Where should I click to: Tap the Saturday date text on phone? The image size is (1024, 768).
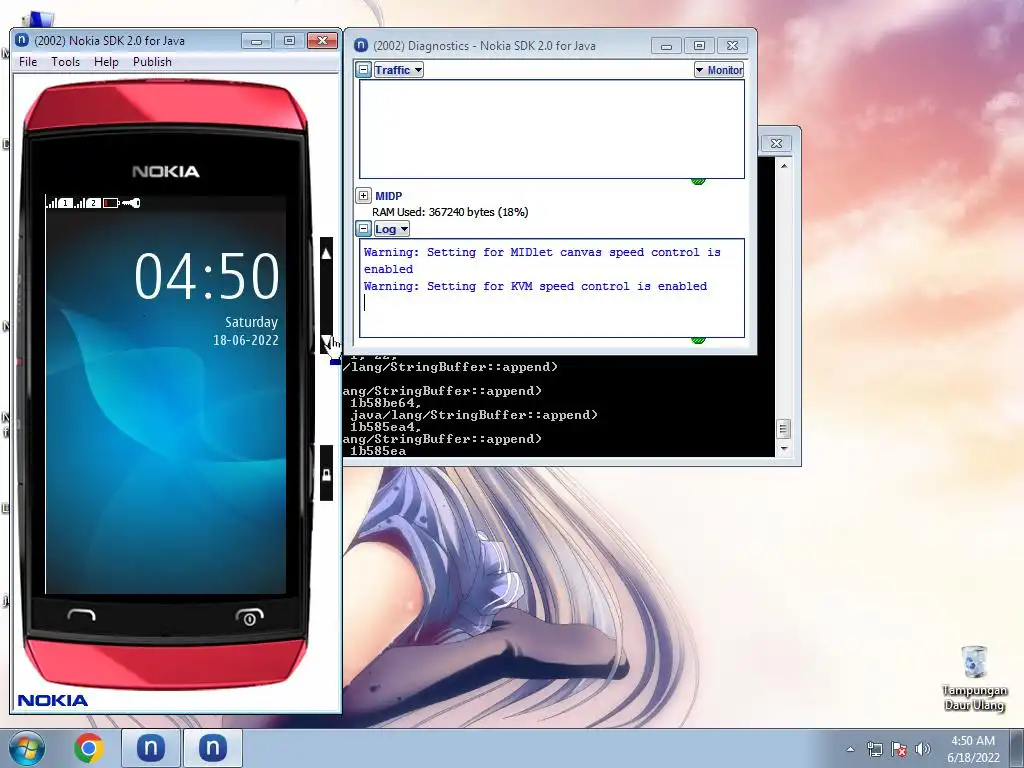pyautogui.click(x=251, y=322)
